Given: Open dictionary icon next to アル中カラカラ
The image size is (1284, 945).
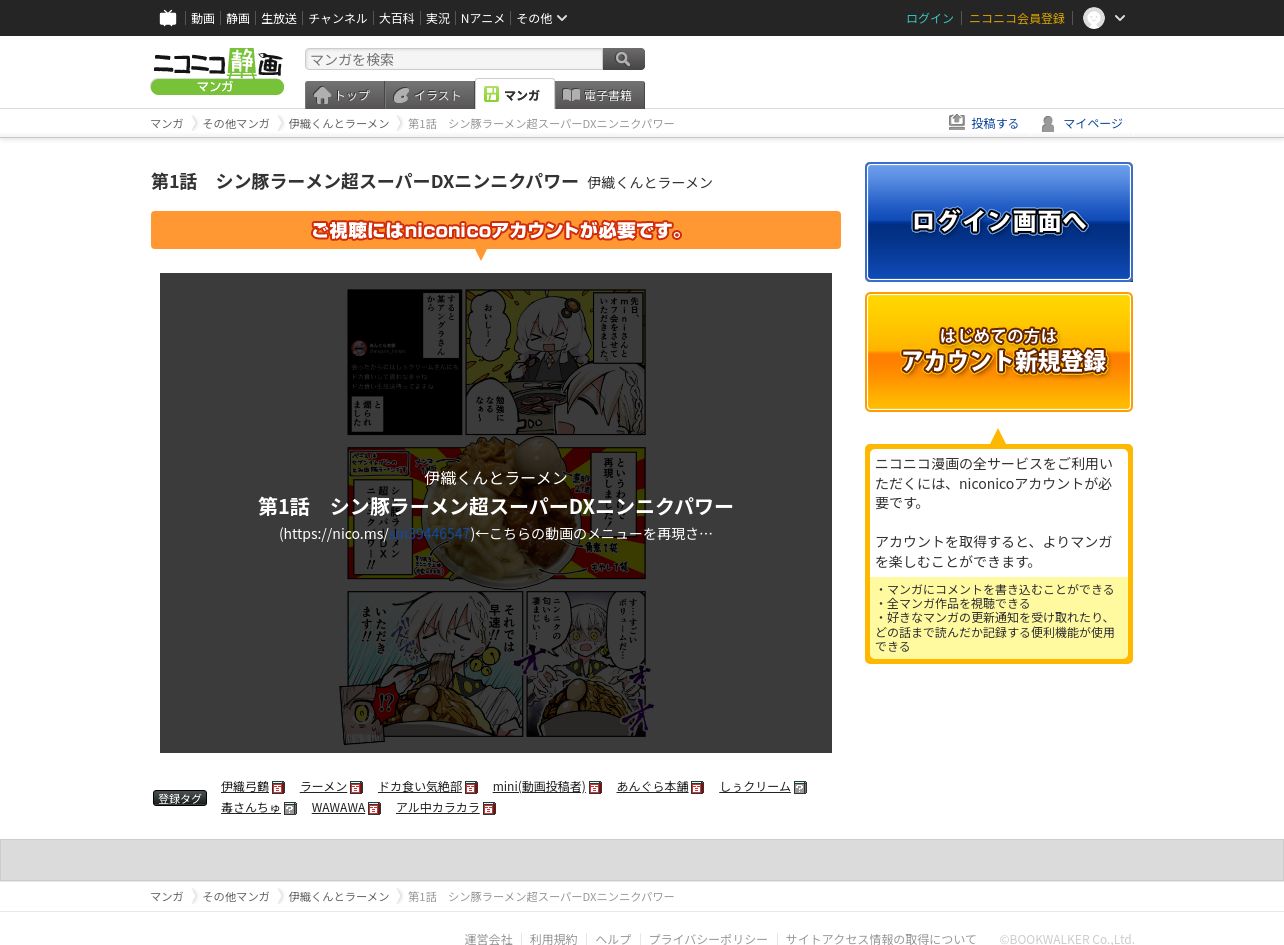Looking at the screenshot, I should [x=489, y=808].
